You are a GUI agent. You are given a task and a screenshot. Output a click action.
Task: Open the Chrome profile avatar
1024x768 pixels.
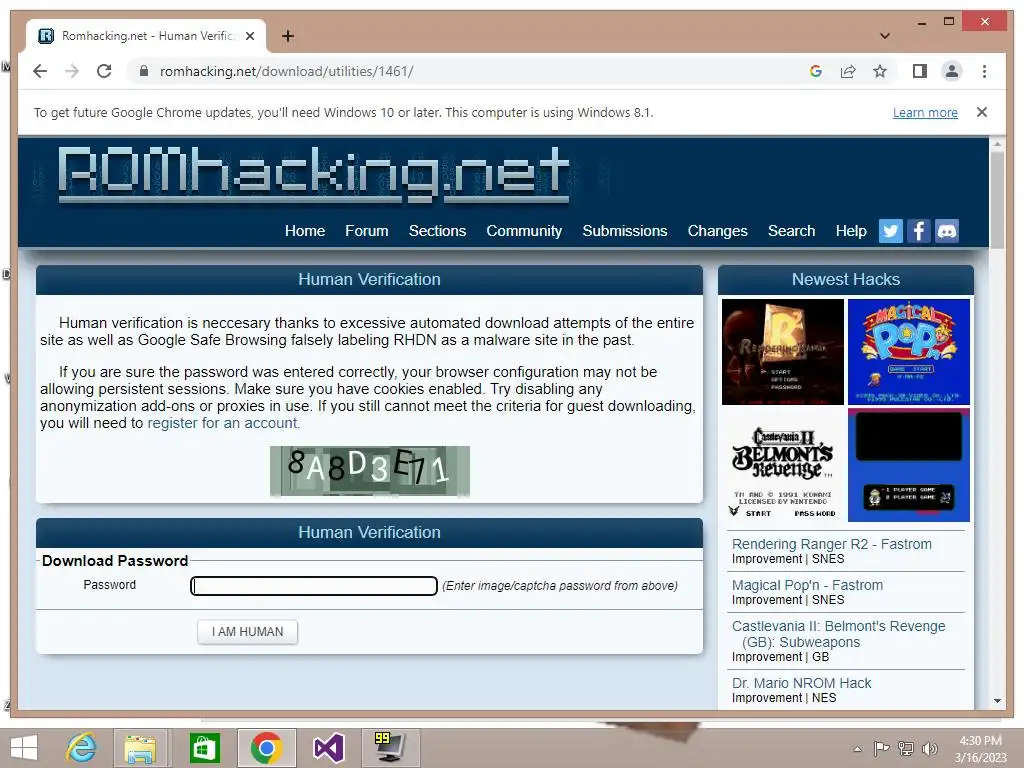pos(952,71)
